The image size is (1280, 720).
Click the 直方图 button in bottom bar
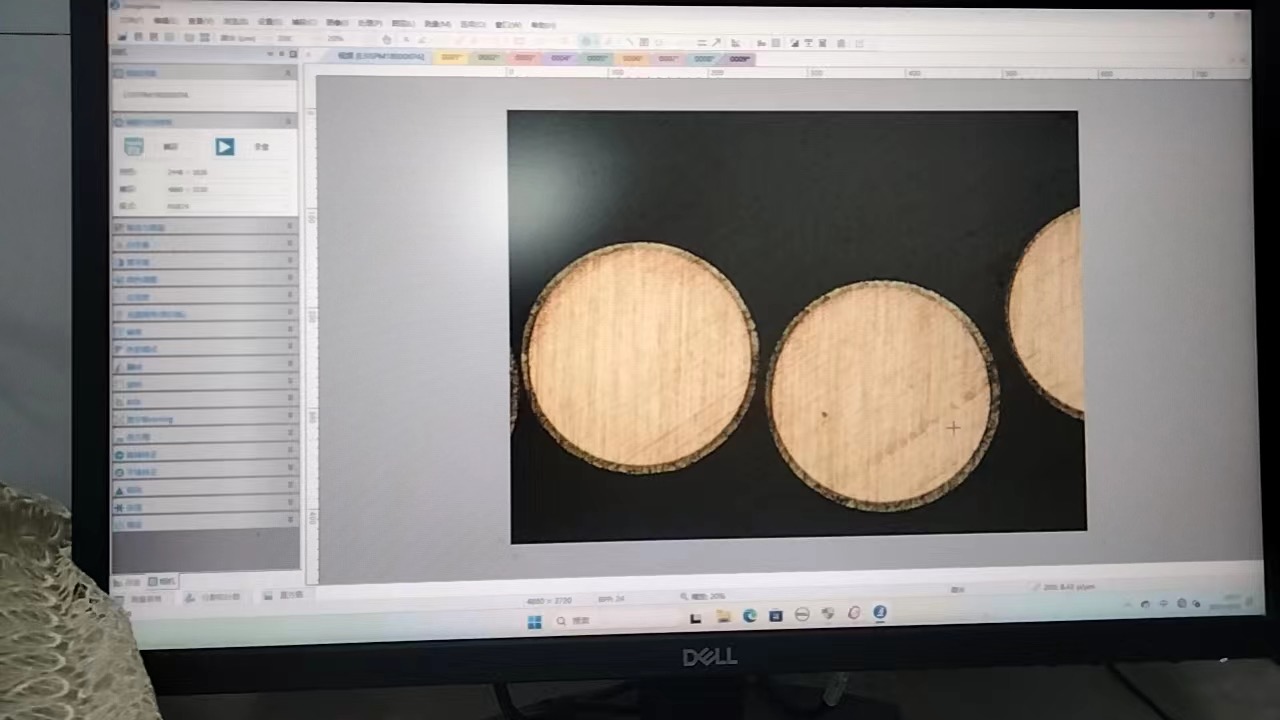pyautogui.click(x=285, y=595)
